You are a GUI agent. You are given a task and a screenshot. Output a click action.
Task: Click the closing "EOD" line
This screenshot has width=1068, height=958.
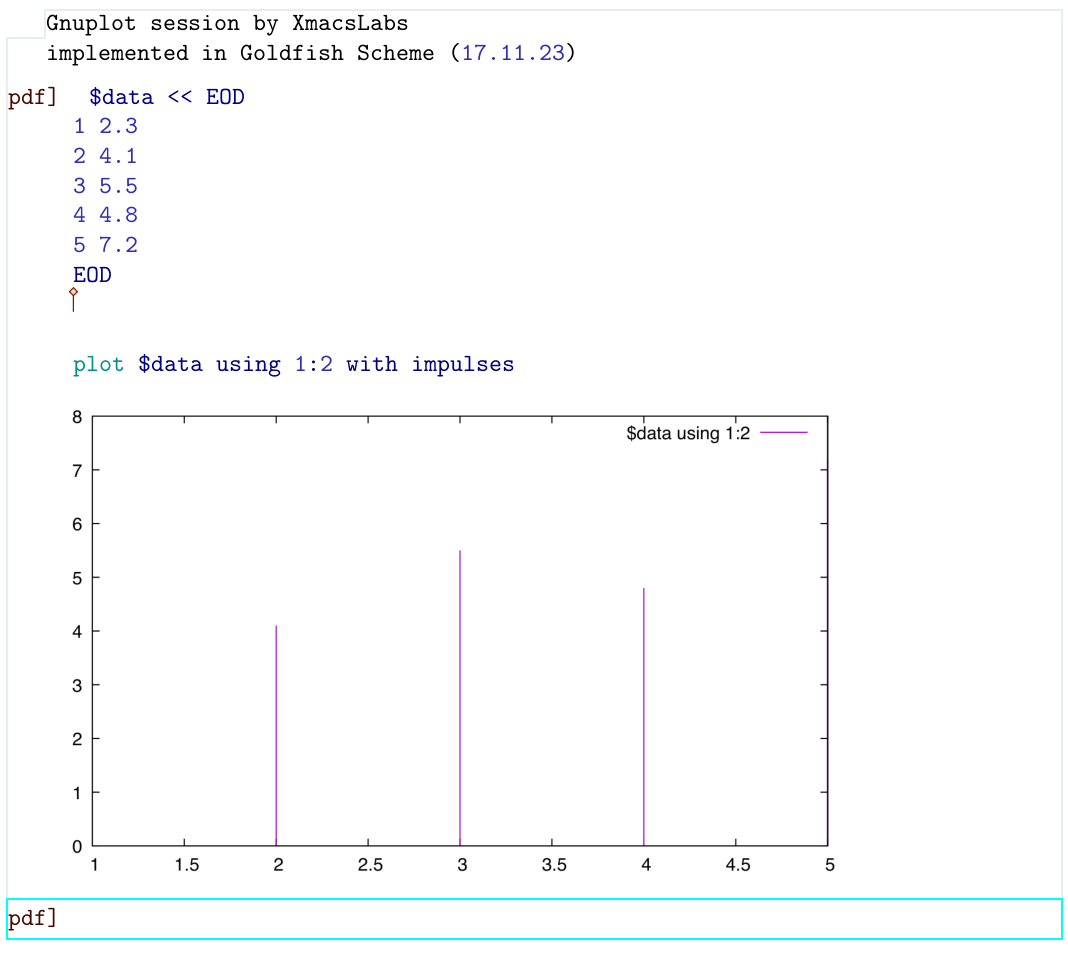(x=92, y=275)
